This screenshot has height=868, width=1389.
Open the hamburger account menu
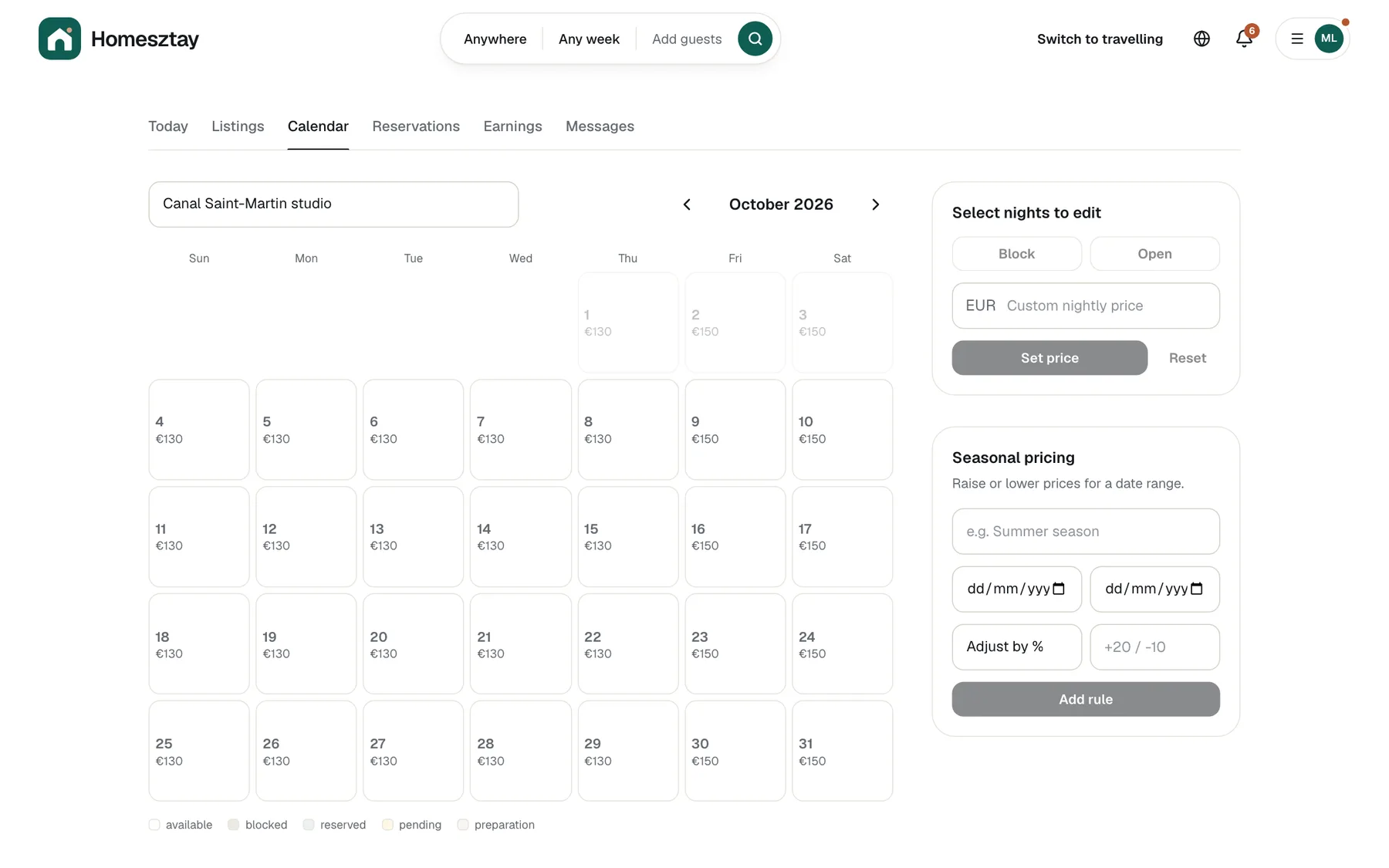click(1297, 39)
